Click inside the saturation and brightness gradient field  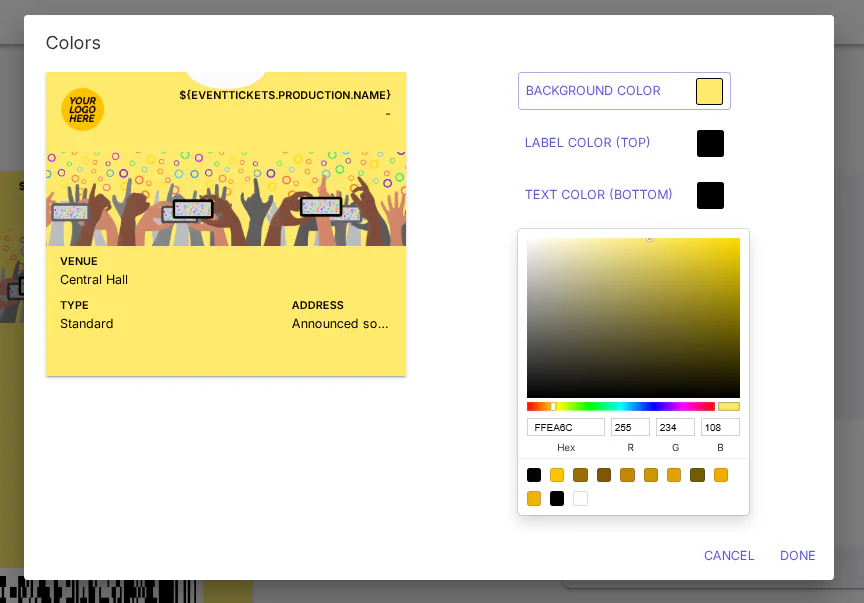click(x=633, y=318)
